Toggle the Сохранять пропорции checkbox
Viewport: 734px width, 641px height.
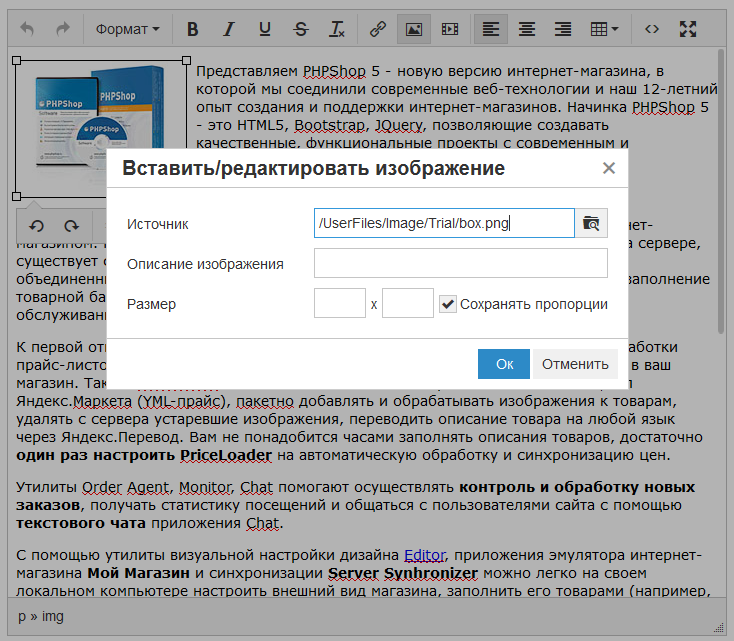coord(448,304)
